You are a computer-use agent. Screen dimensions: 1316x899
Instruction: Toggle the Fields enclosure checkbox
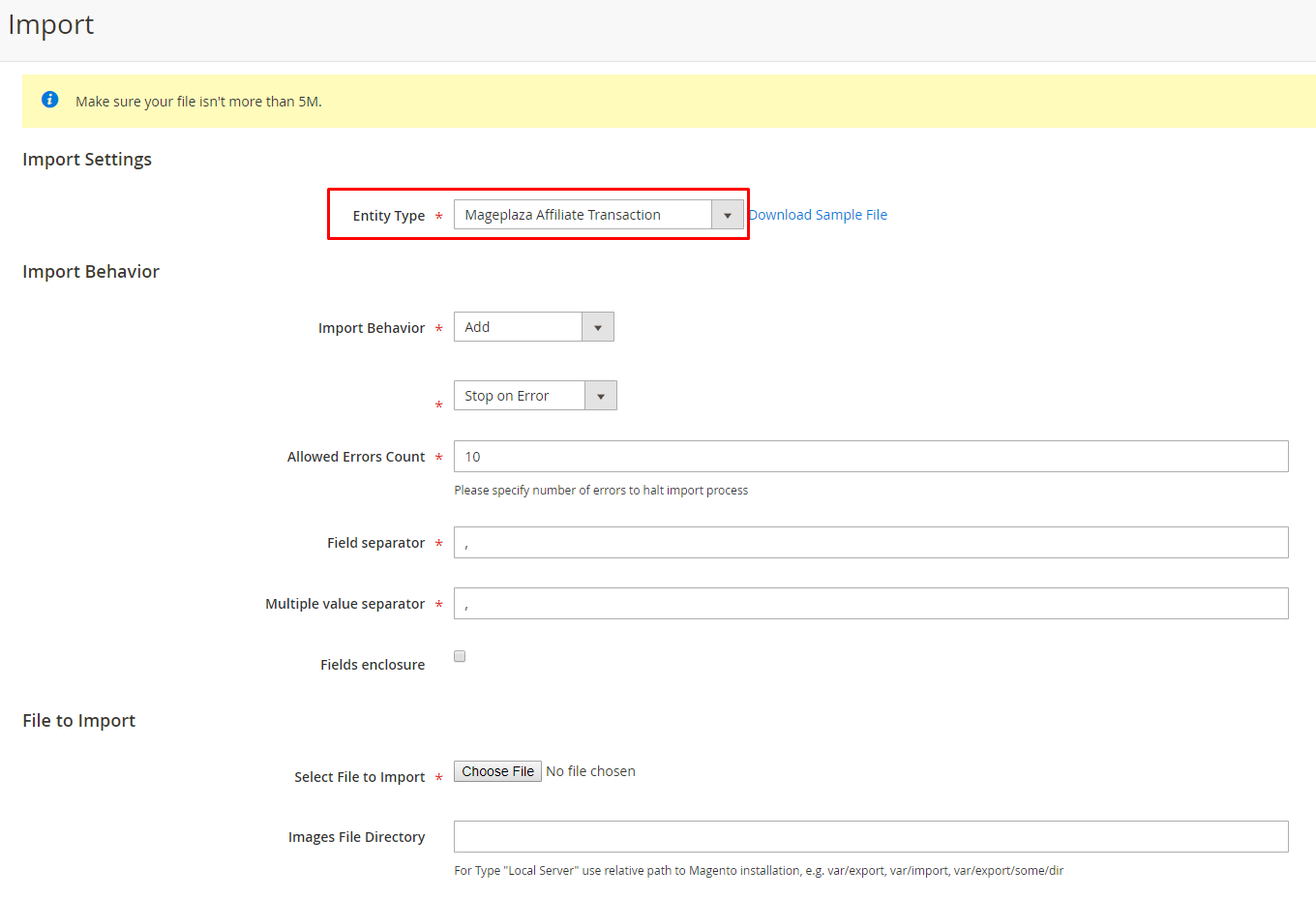click(460, 656)
